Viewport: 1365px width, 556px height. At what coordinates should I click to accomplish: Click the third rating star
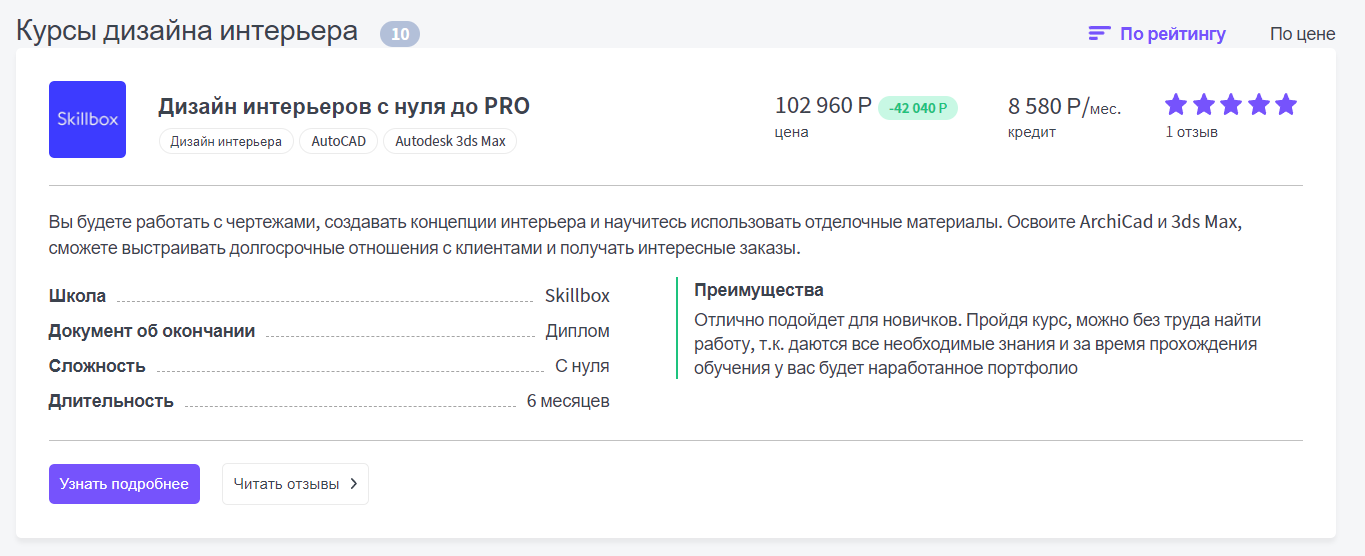click(x=1231, y=104)
